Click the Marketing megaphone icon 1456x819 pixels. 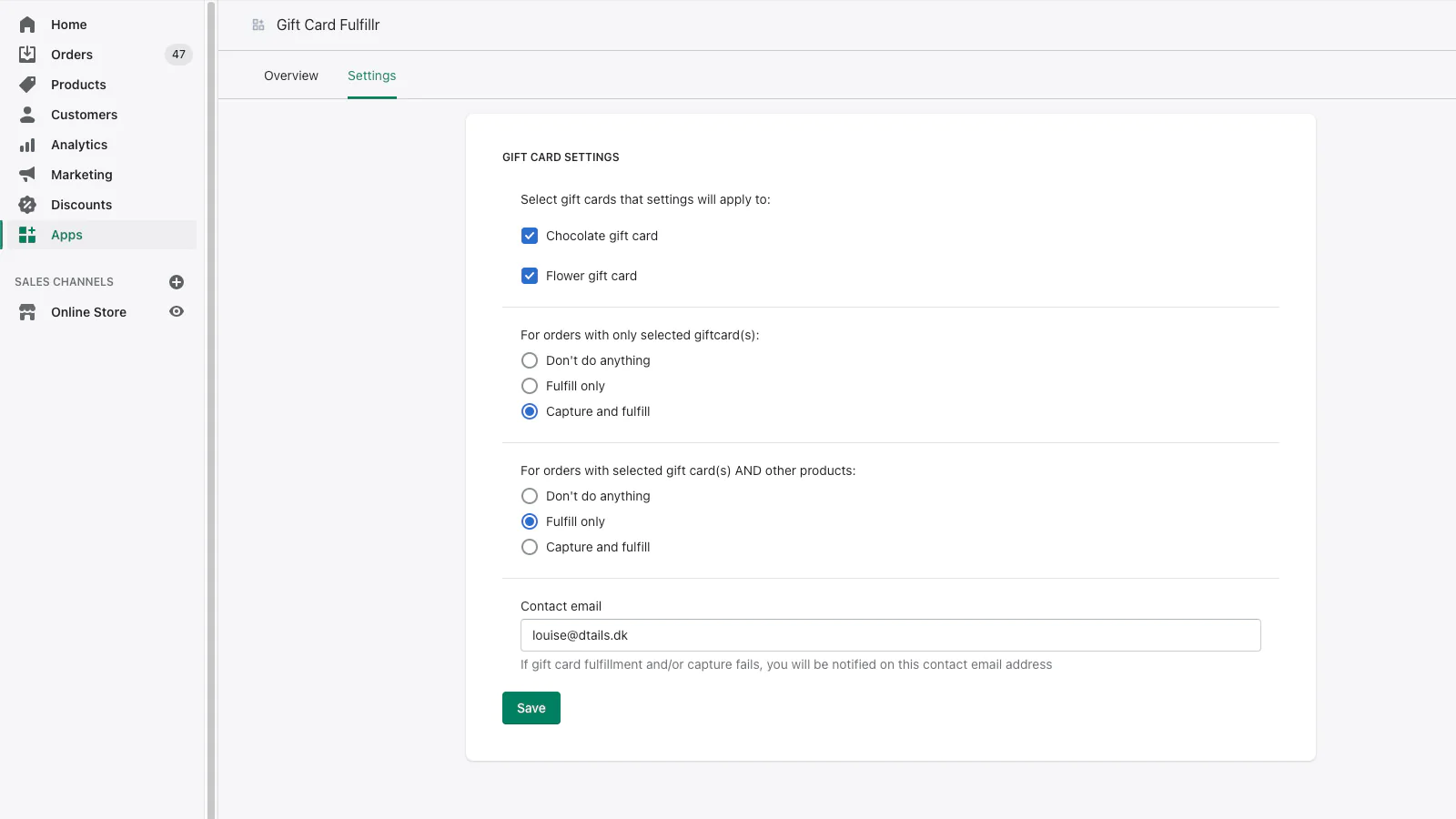pyautogui.click(x=27, y=175)
